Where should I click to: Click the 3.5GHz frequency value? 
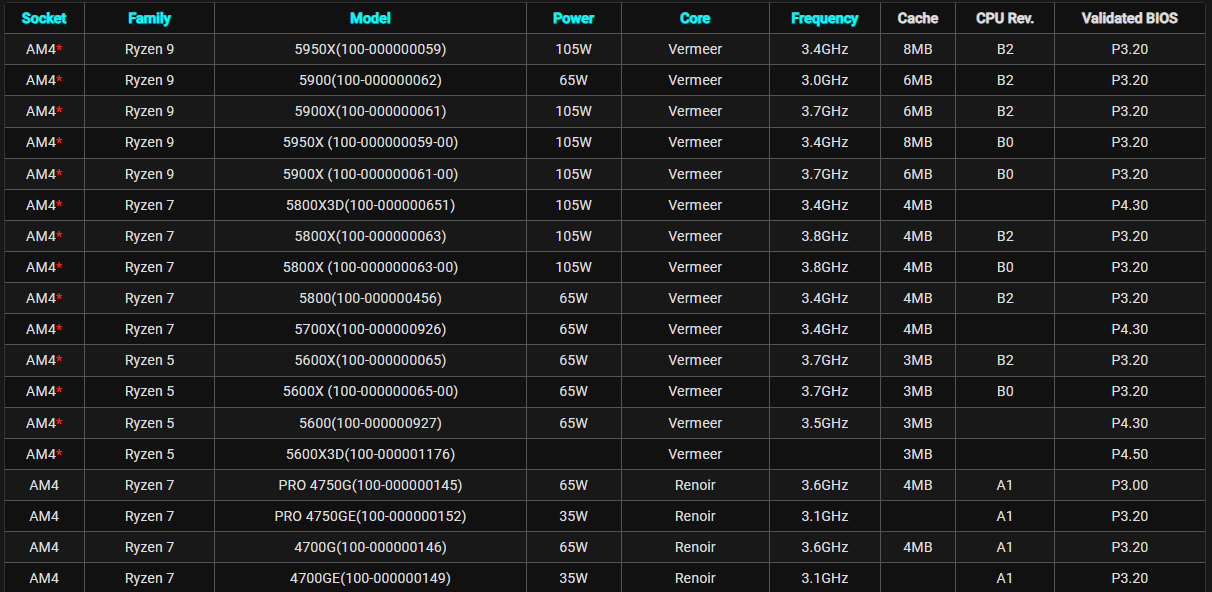825,423
